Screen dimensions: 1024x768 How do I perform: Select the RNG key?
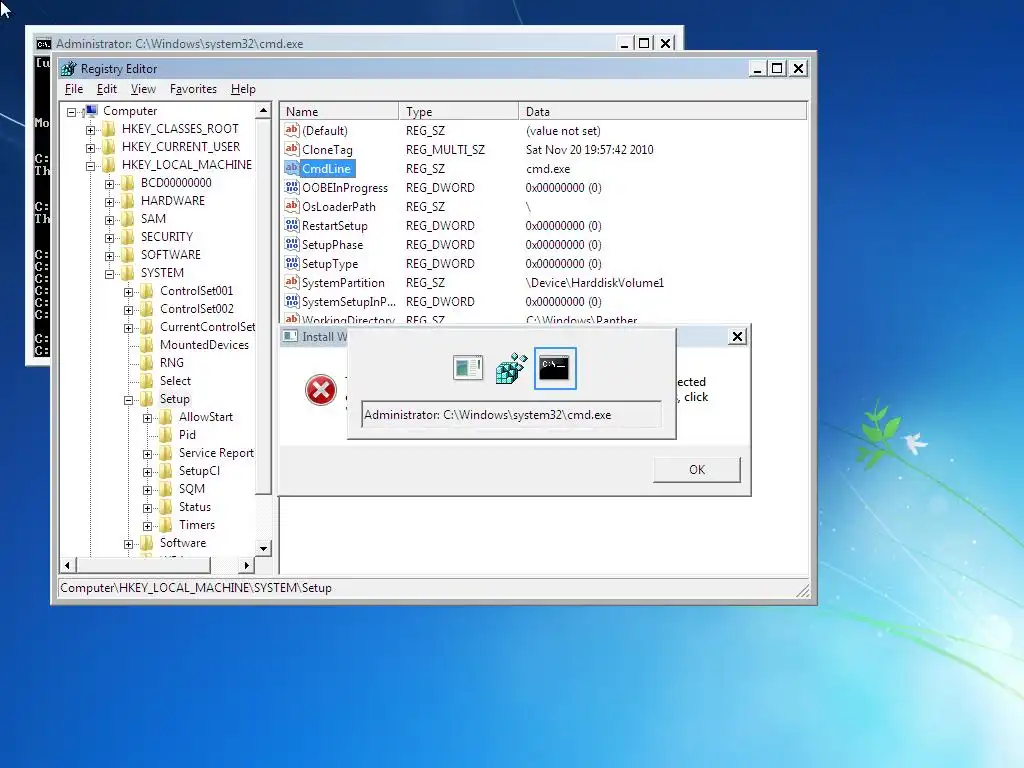click(172, 362)
